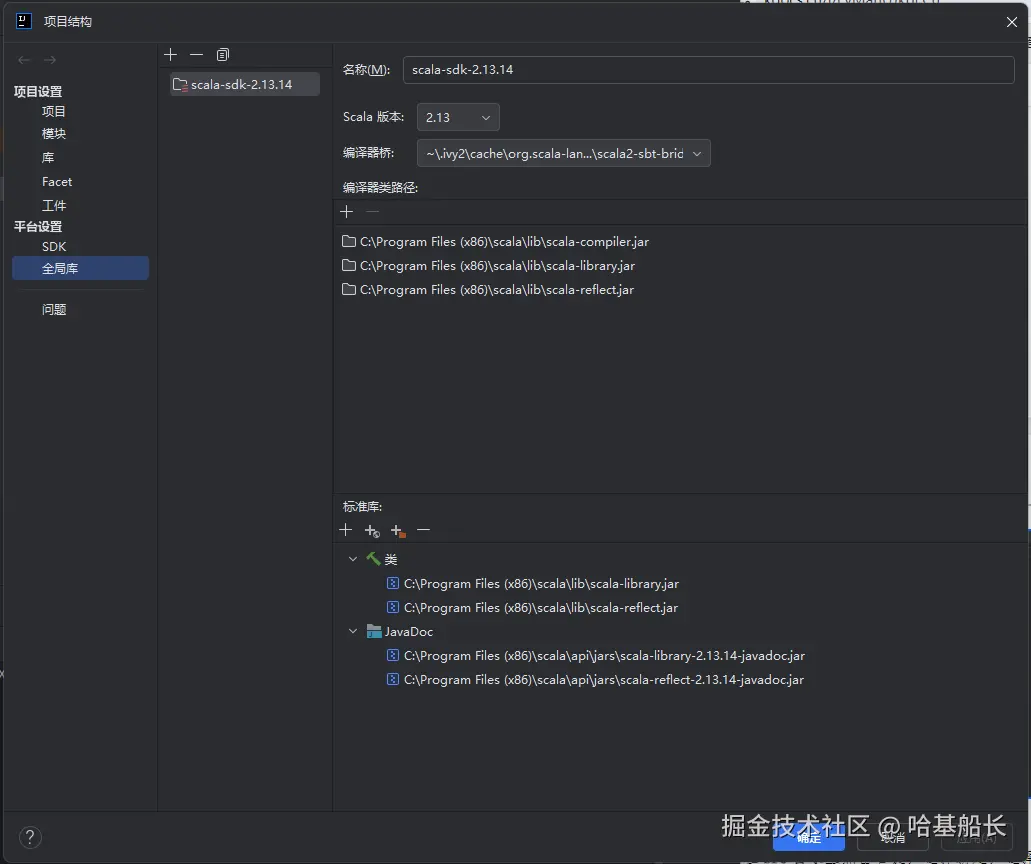Screen dimensions: 1031x864
Task: Click the 应用 button
Action: pos(976,838)
